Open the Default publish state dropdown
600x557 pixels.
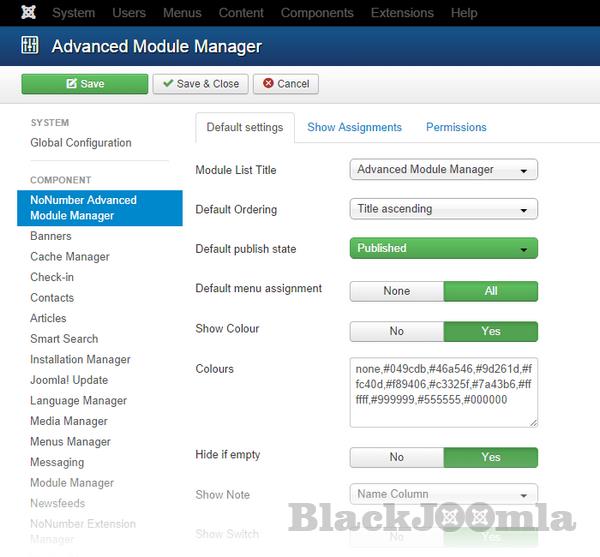443,248
